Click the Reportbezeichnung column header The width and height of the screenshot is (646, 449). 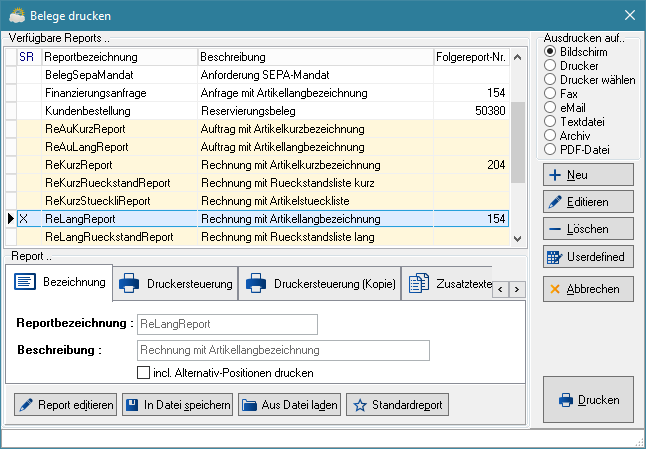pos(119,57)
